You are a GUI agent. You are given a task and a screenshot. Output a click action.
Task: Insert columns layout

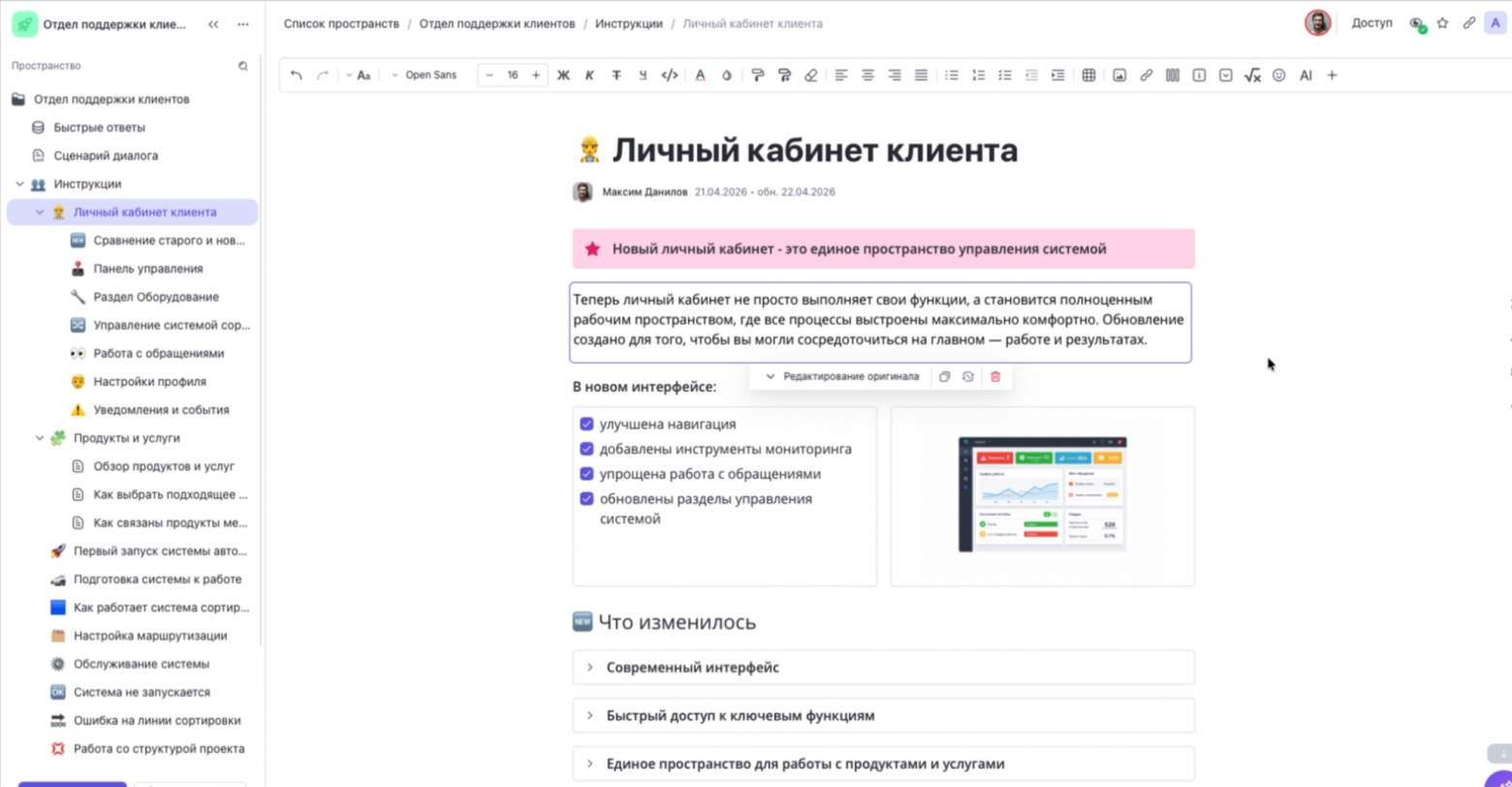click(x=1172, y=75)
